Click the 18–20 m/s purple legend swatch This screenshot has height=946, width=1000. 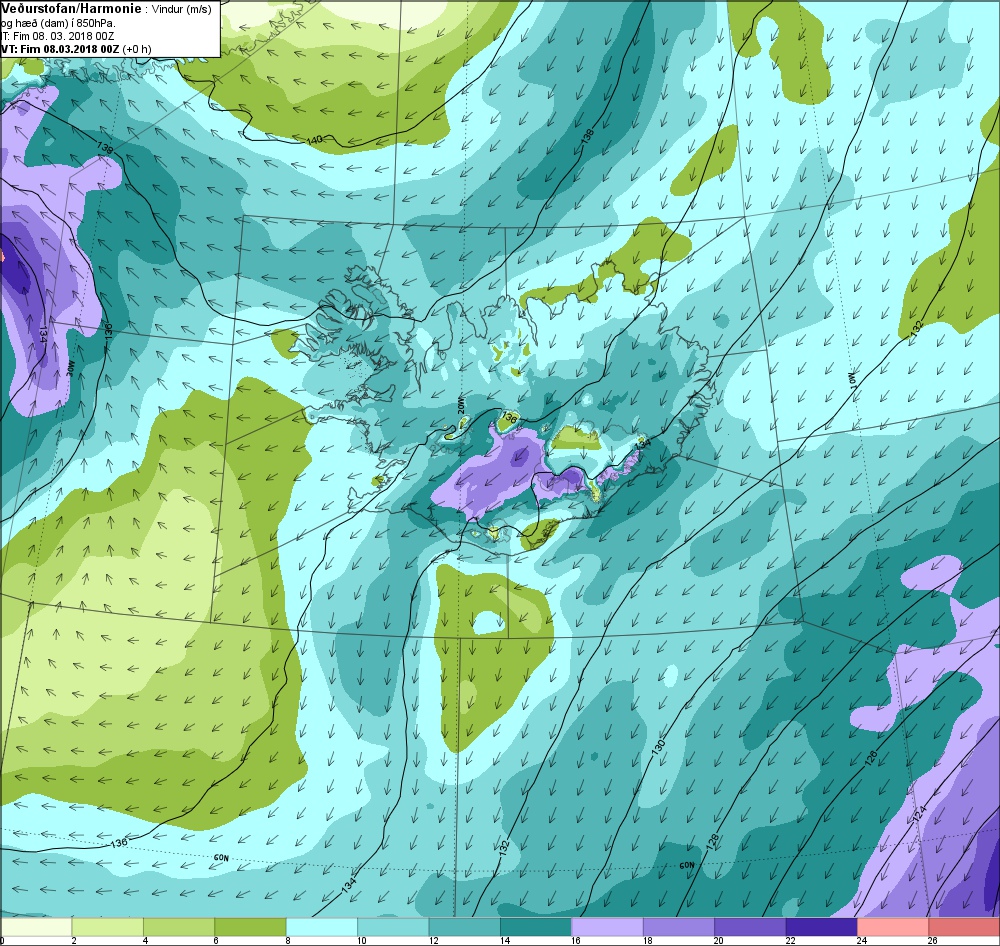point(679,926)
